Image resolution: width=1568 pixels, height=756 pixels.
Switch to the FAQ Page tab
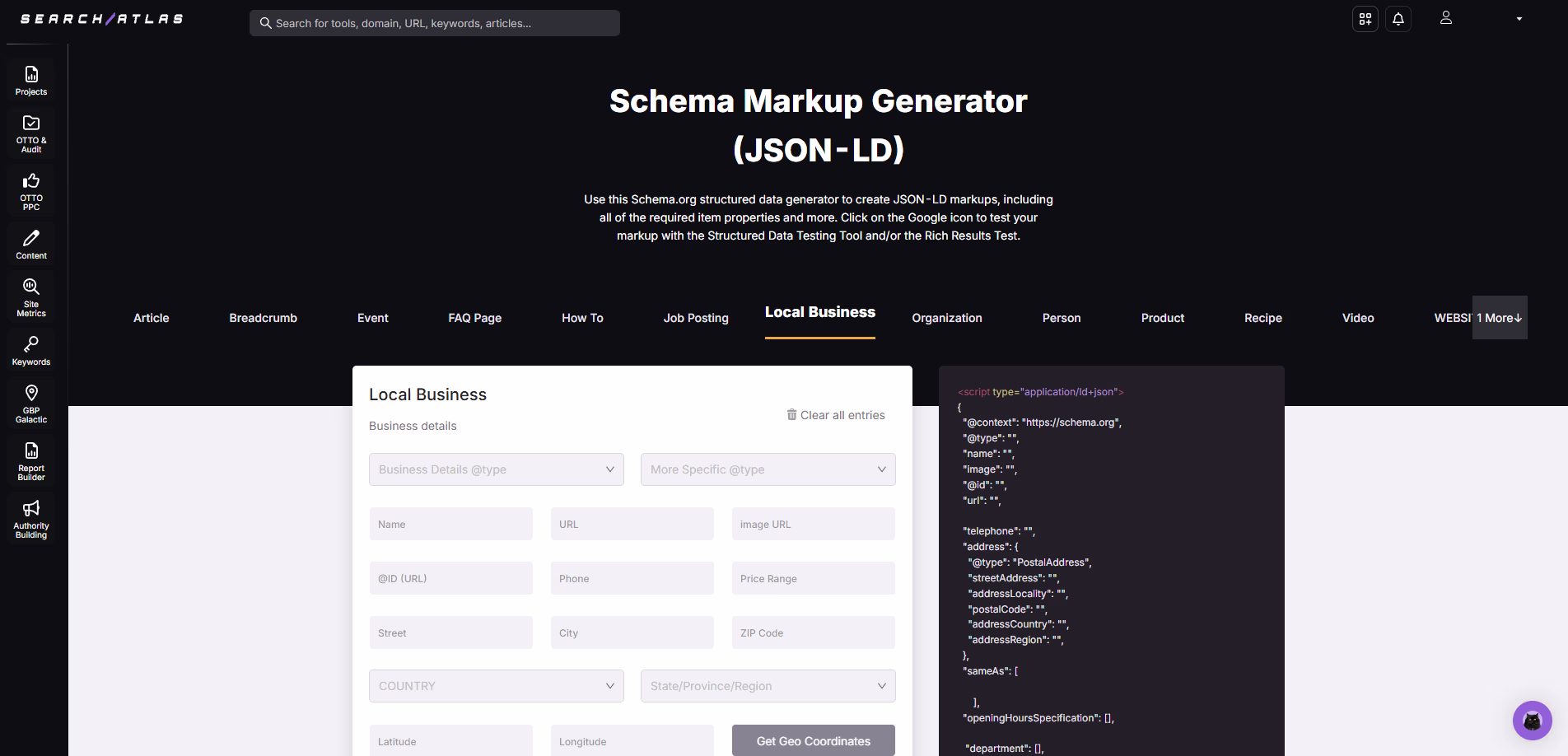[x=474, y=318]
